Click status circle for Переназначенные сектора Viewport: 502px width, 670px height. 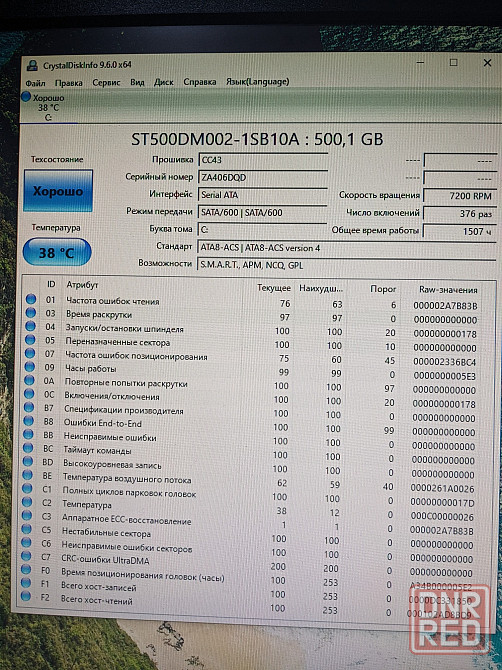(x=30, y=340)
